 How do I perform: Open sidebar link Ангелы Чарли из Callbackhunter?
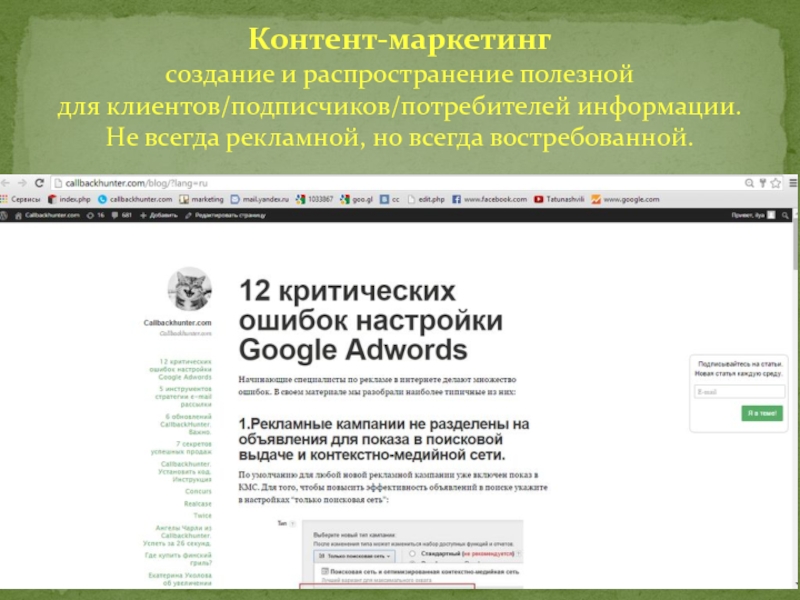tap(178, 536)
